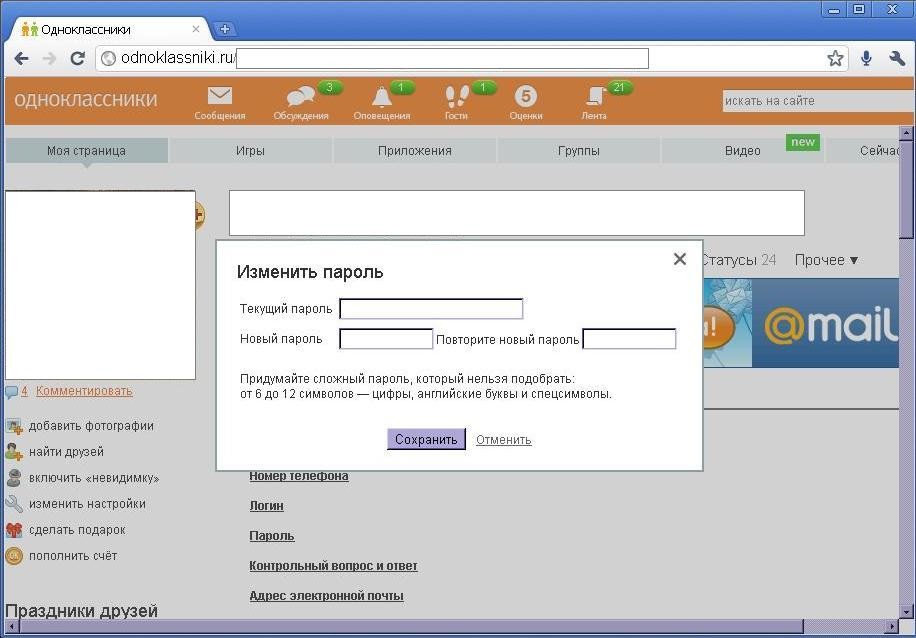Open the Номер телефона settings link
This screenshot has height=638, width=916.
click(299, 476)
